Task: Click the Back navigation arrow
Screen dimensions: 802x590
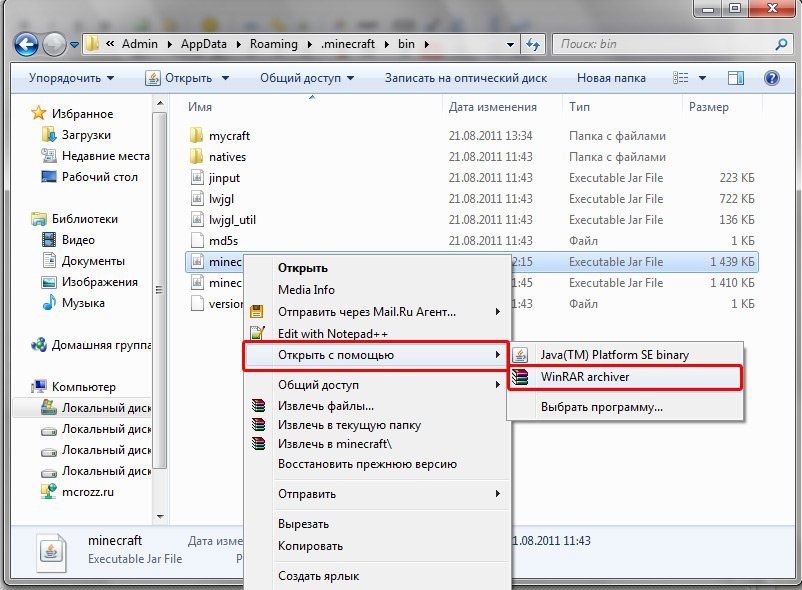Action: (x=26, y=44)
